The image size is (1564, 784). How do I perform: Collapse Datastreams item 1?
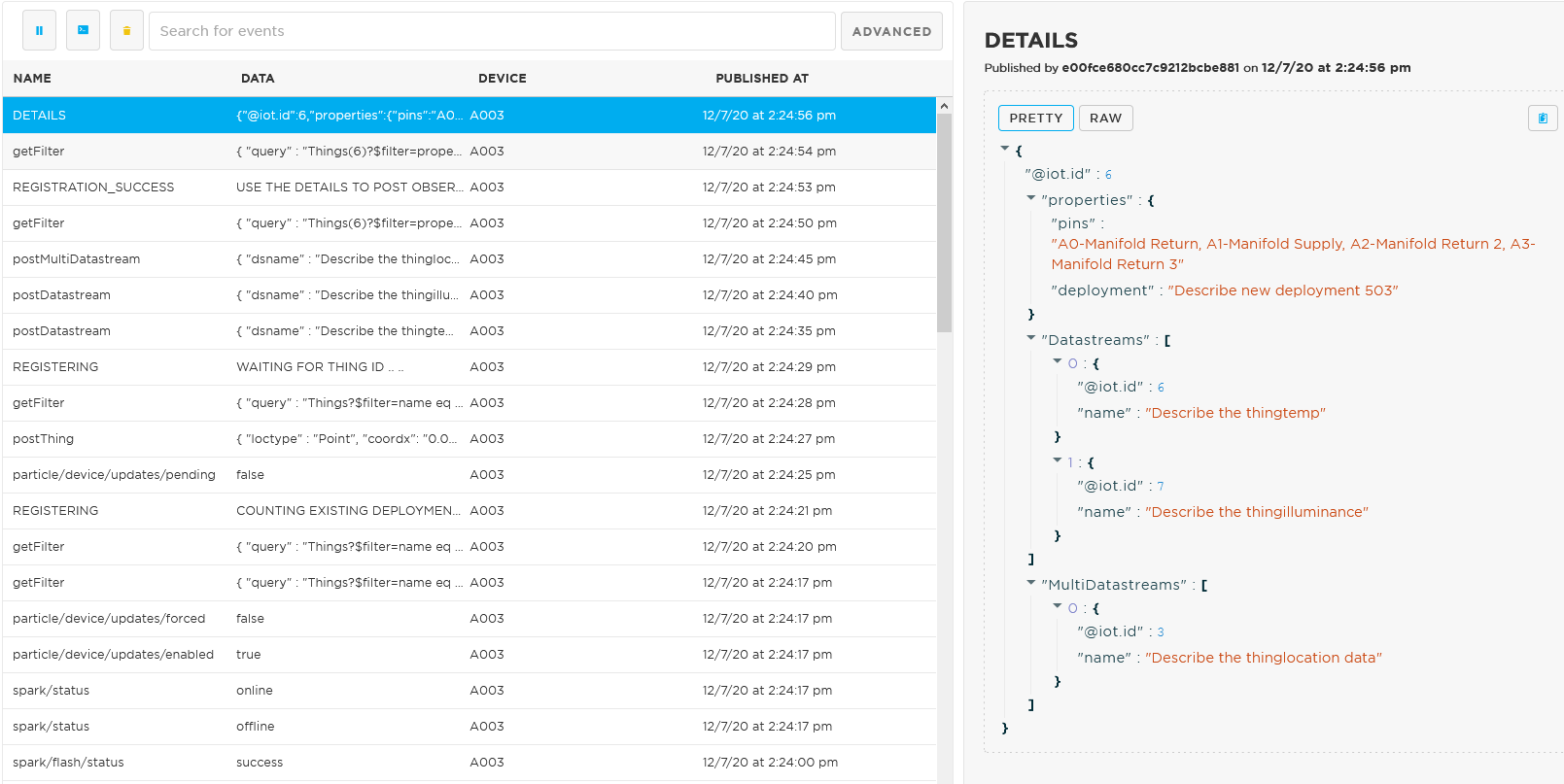(1058, 460)
